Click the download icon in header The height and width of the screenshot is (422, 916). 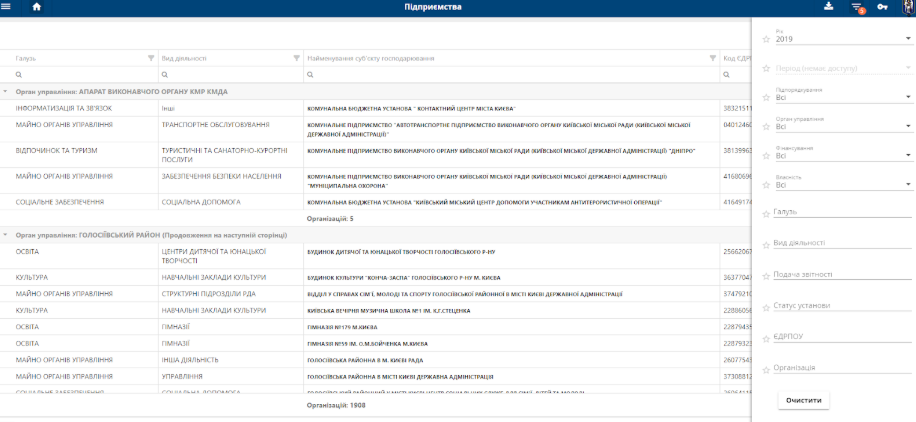(828, 7)
